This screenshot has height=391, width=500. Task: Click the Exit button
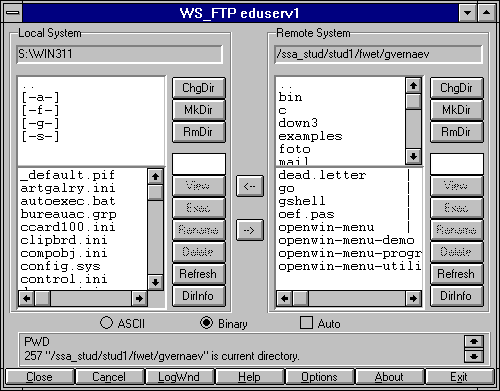click(460, 377)
